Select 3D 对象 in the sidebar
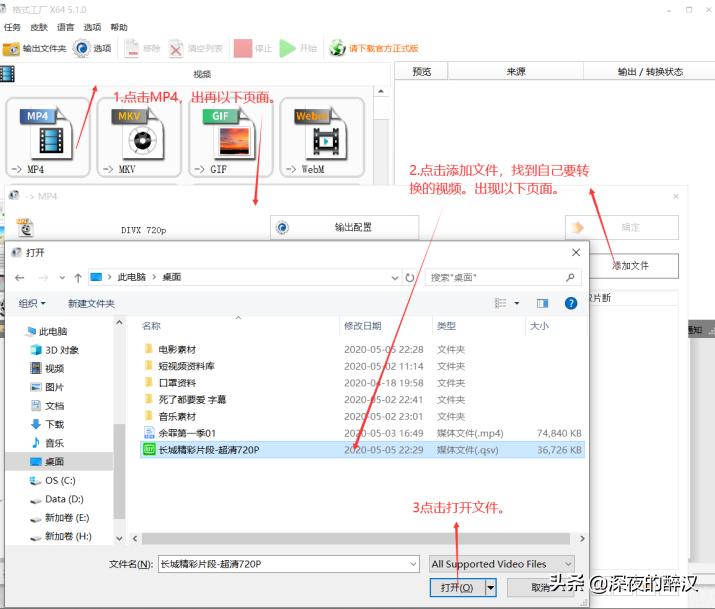 point(55,350)
